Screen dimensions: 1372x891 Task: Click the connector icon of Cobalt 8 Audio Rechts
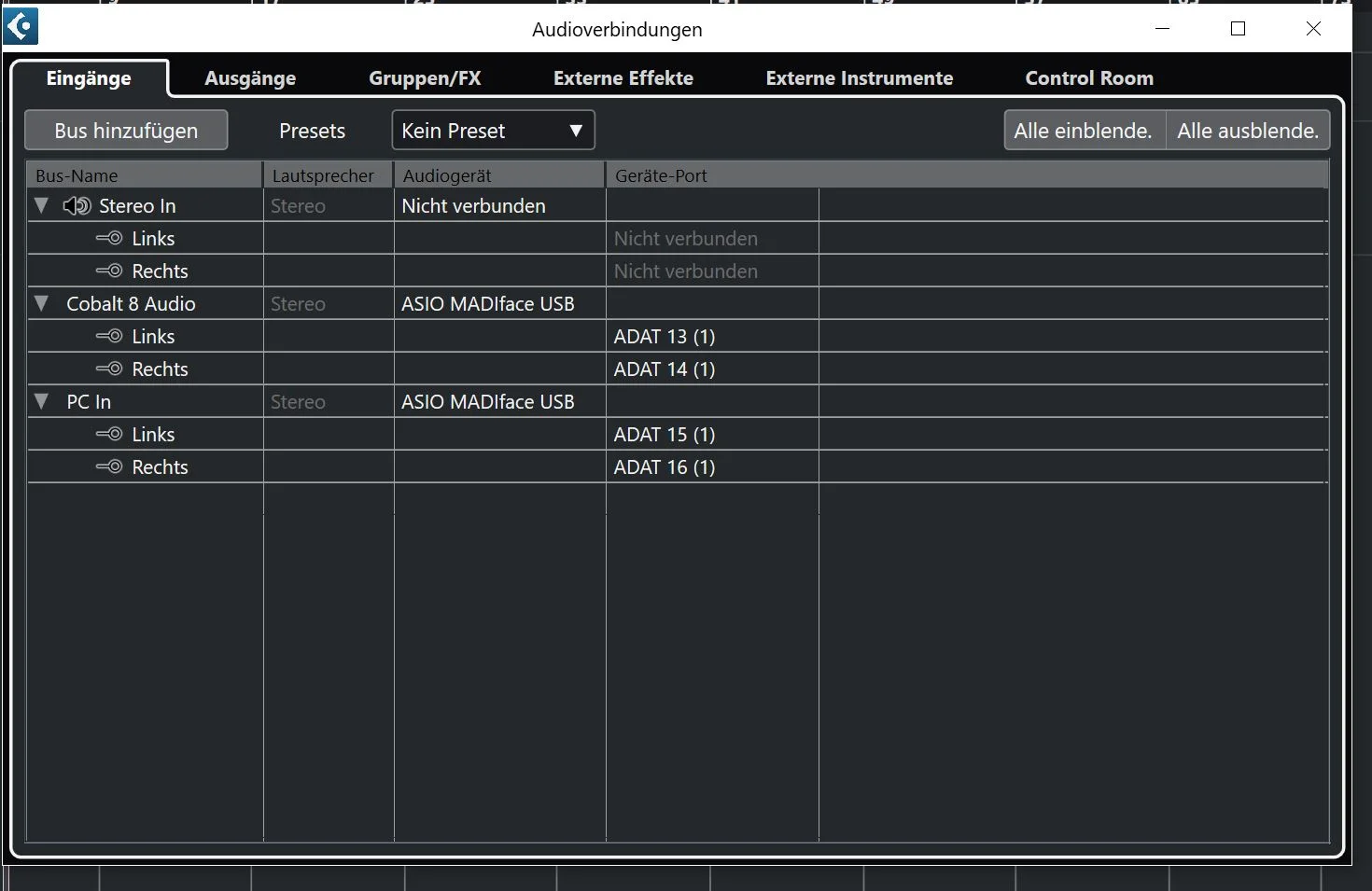109,369
